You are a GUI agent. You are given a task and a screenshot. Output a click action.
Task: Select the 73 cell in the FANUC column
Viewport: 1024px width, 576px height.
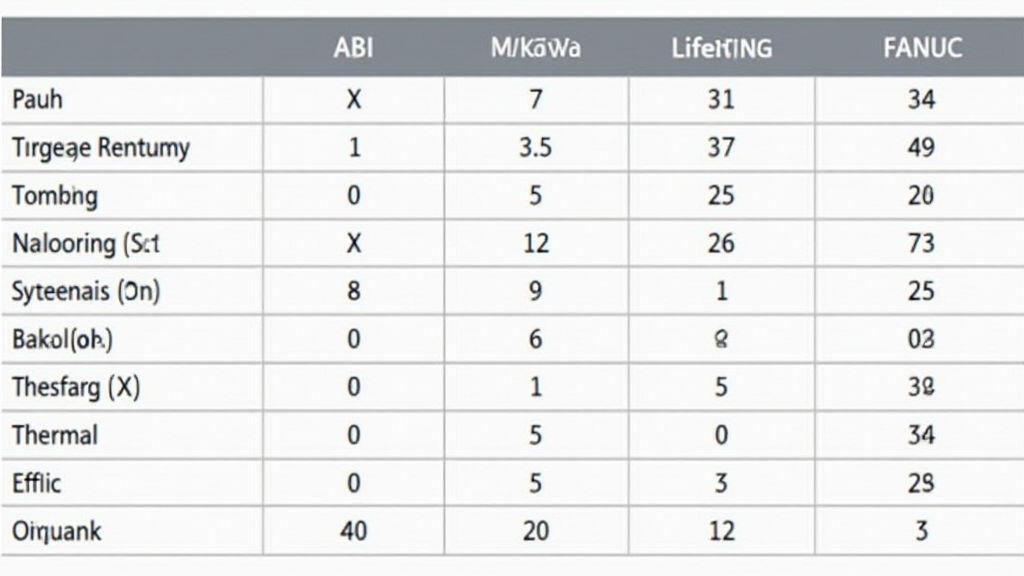point(921,243)
